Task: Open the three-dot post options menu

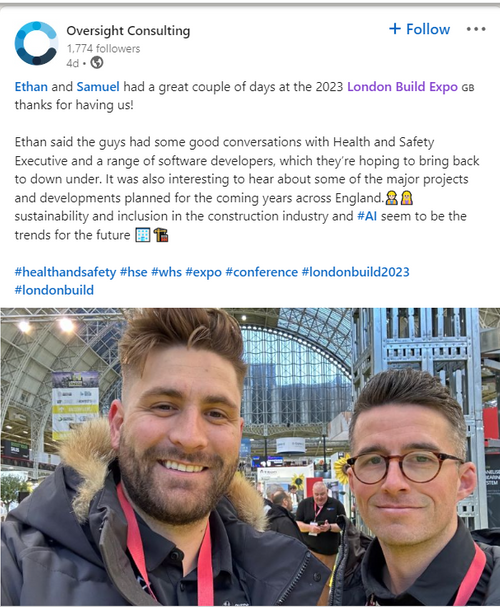Action: tap(476, 29)
